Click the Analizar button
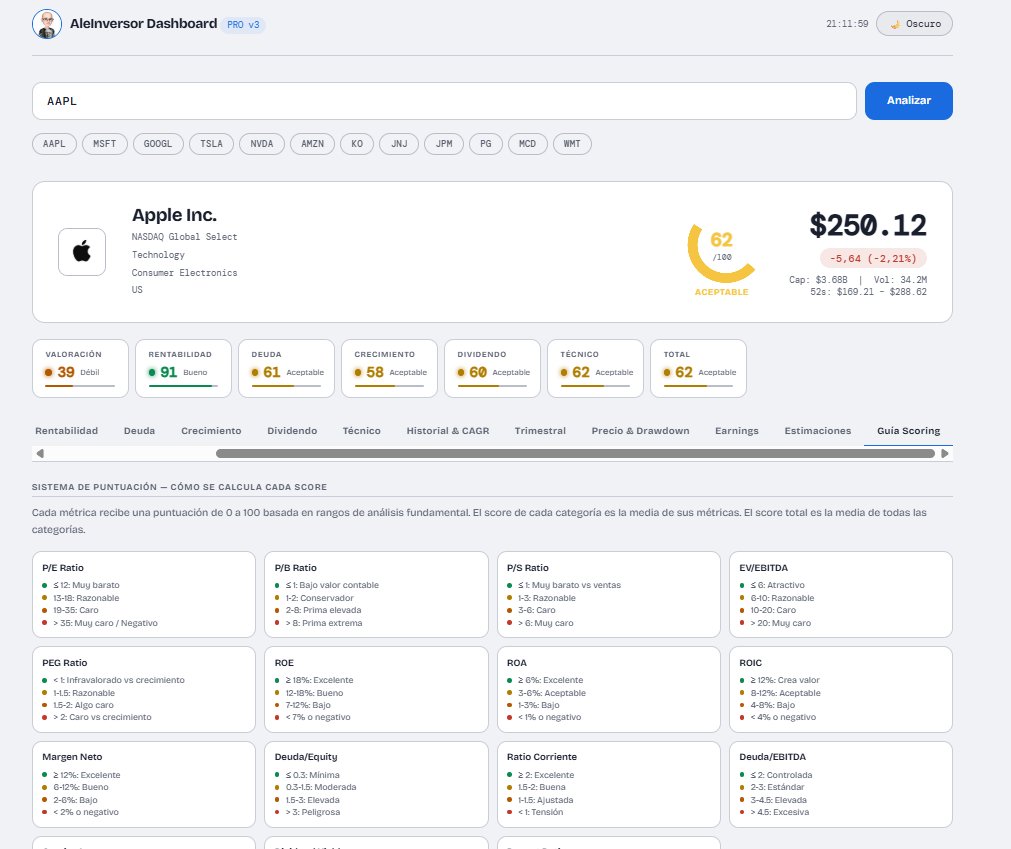Image resolution: width=1011 pixels, height=849 pixels. point(908,101)
